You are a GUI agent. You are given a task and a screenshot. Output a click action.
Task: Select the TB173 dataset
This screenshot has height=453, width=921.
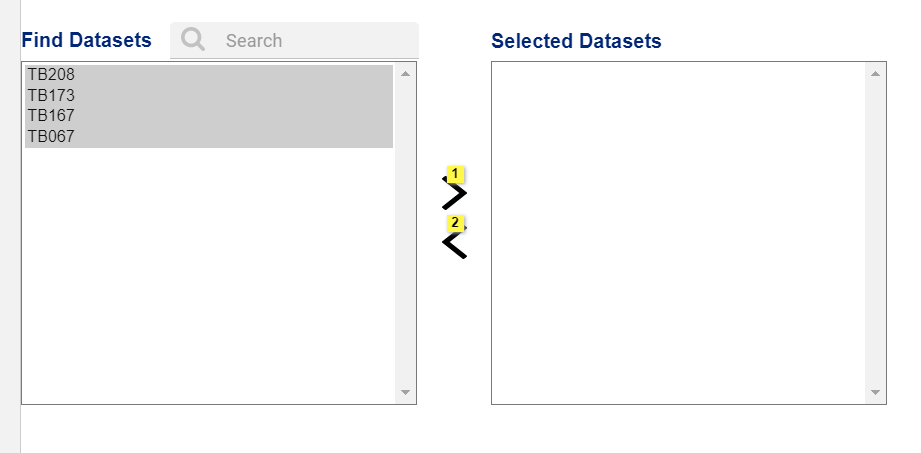209,96
